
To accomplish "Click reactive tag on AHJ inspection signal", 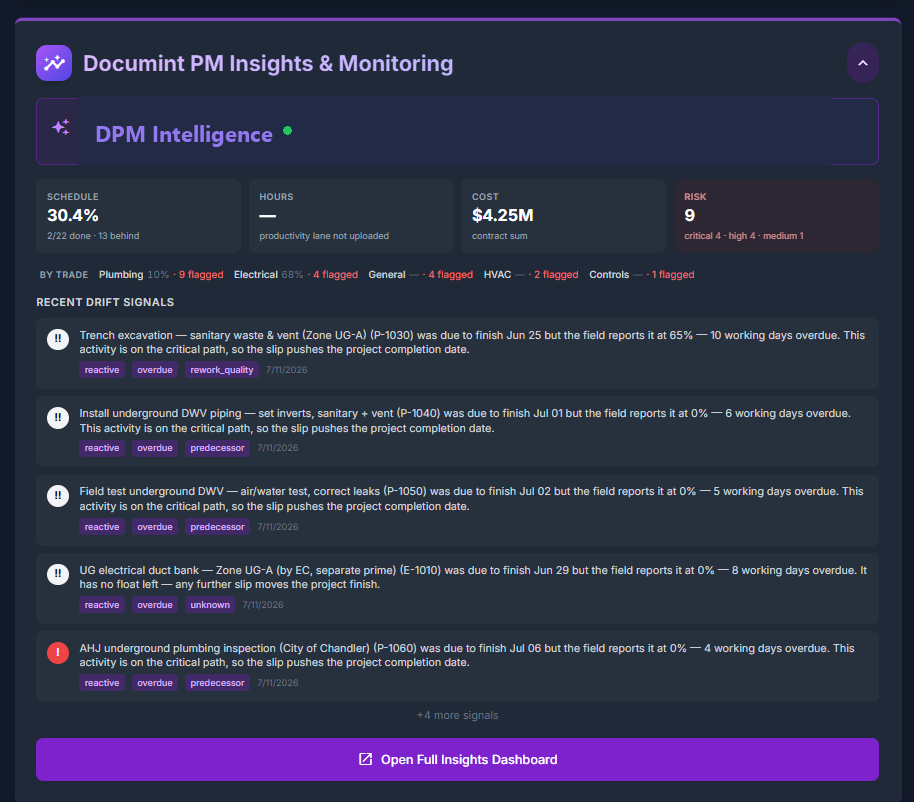I will [x=101, y=683].
